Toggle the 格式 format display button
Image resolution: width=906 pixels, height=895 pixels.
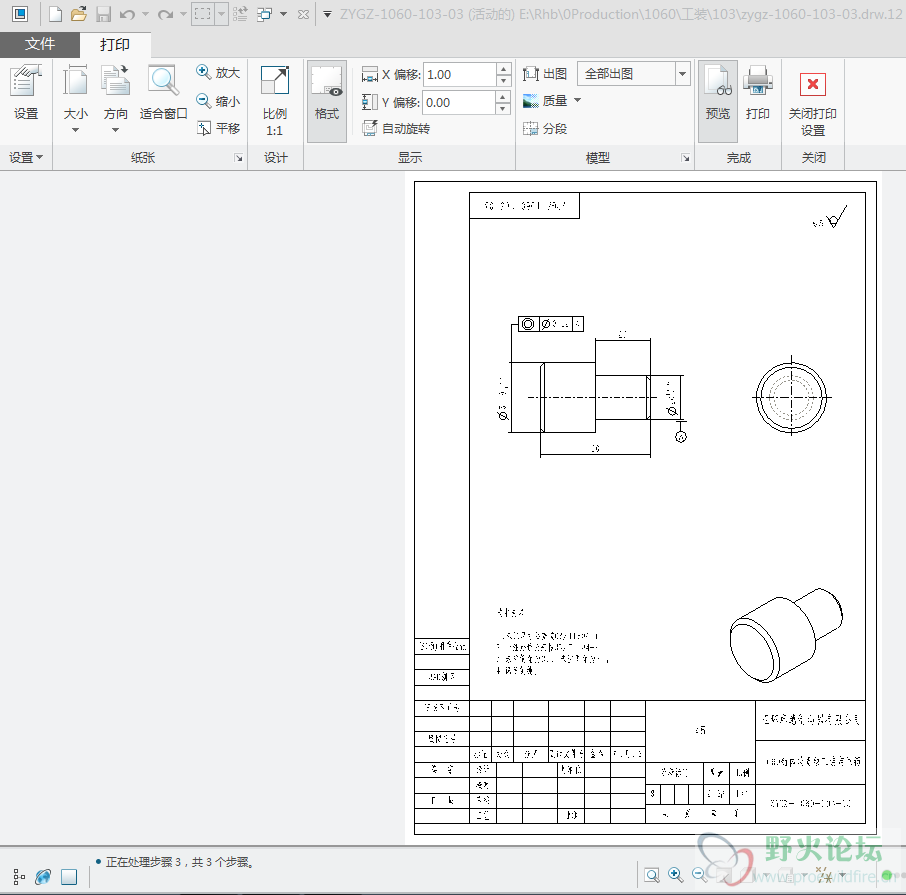(327, 101)
